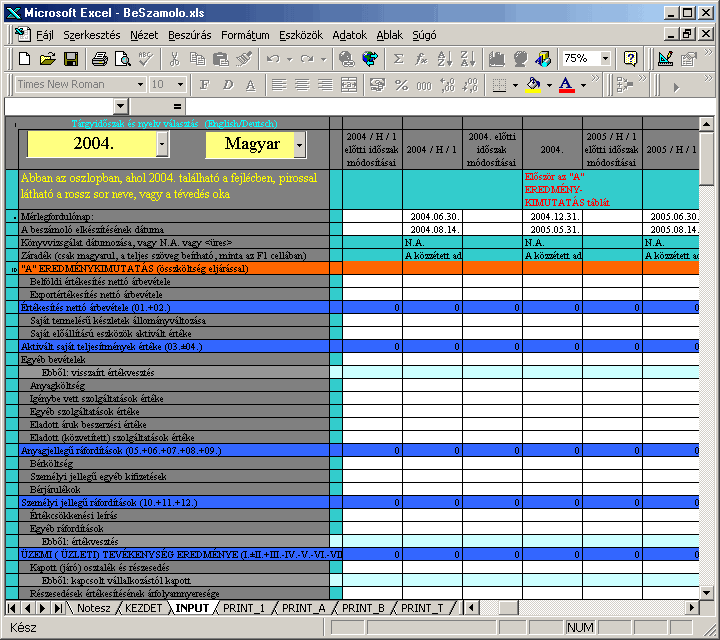Screen dimensions: 720x640
Task: Select the 'Bérköltség' row label
Action: coord(51,463)
